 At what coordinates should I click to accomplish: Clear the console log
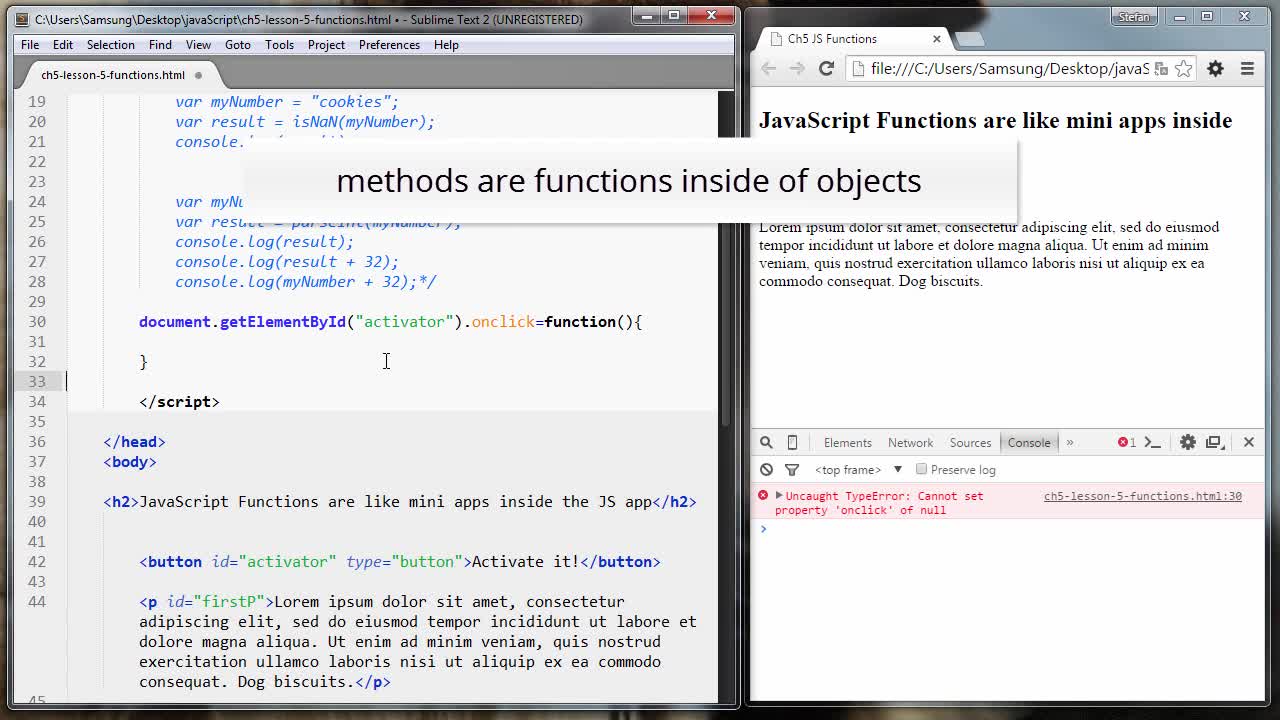click(766, 469)
